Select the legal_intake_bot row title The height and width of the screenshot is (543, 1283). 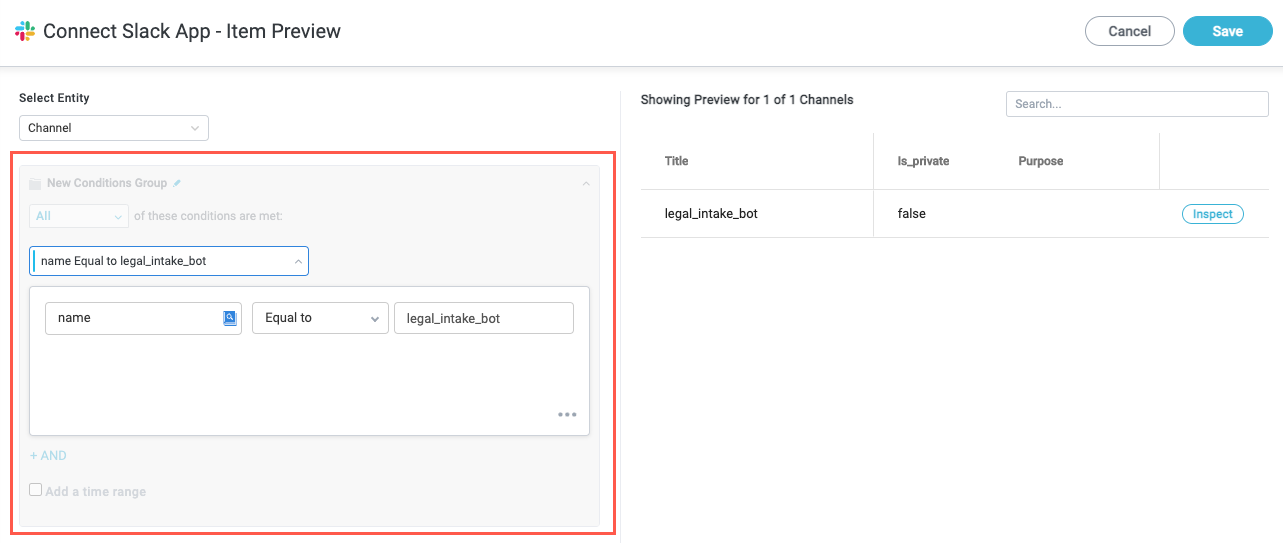[711, 214]
